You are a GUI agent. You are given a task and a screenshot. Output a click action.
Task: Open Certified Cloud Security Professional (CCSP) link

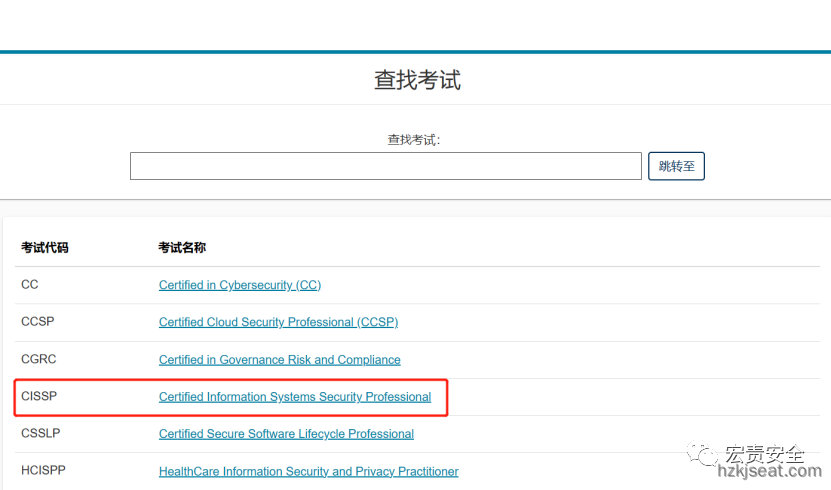[278, 322]
